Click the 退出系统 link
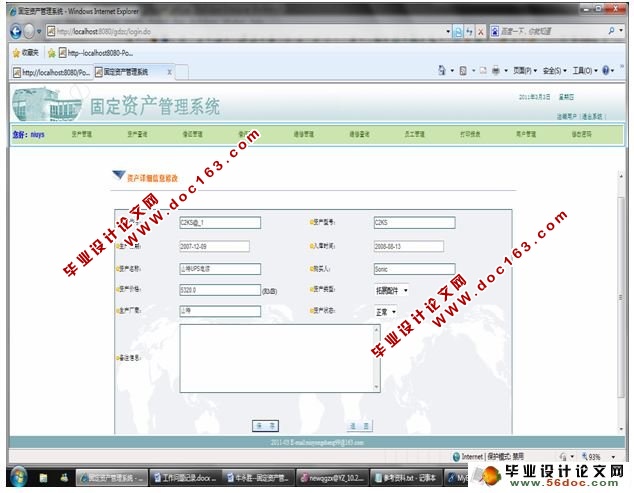This screenshot has height=493, width=634. point(592,116)
